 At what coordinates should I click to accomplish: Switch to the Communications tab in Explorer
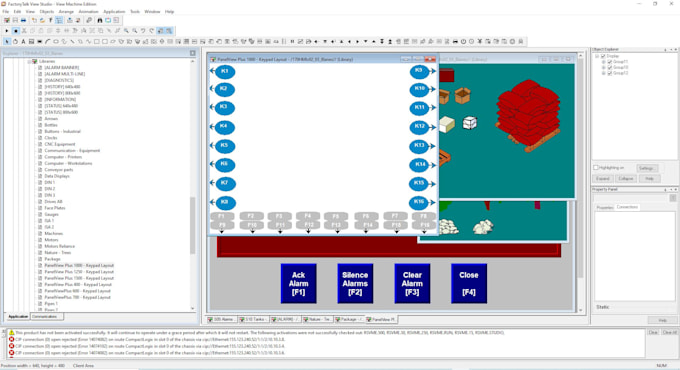45,317
